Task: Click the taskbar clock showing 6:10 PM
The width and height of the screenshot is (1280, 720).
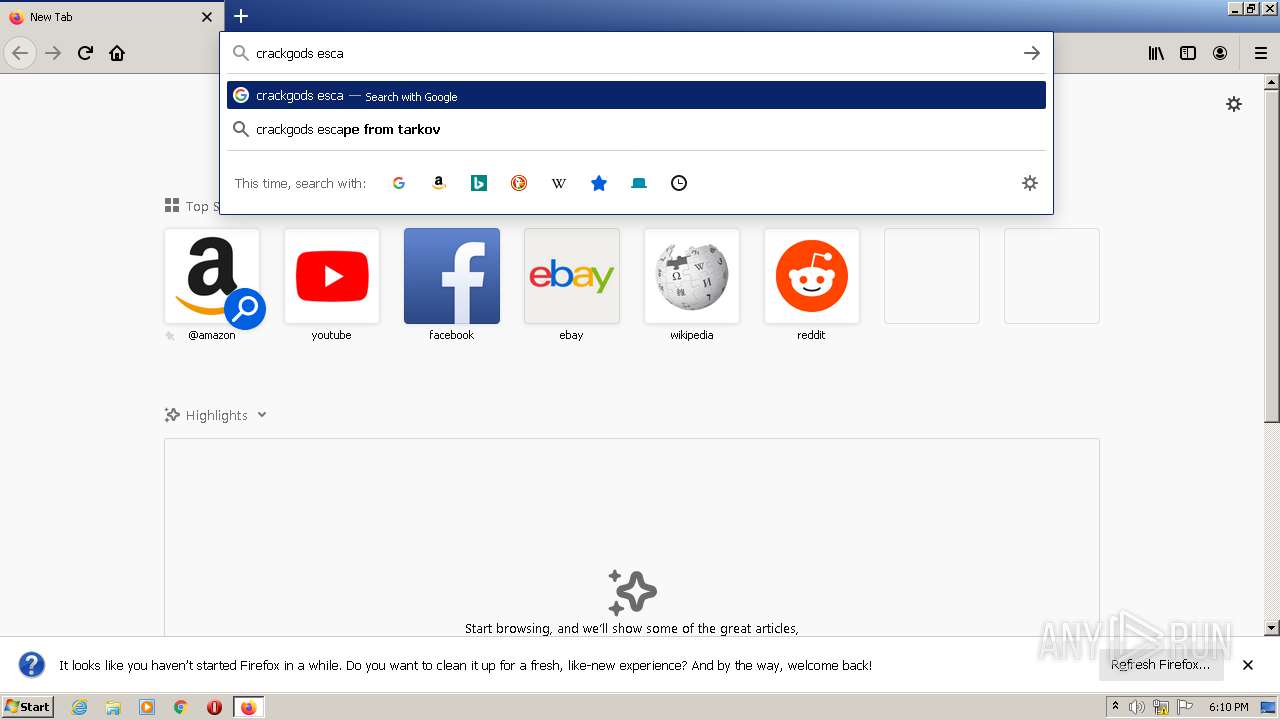Action: click(x=1228, y=707)
